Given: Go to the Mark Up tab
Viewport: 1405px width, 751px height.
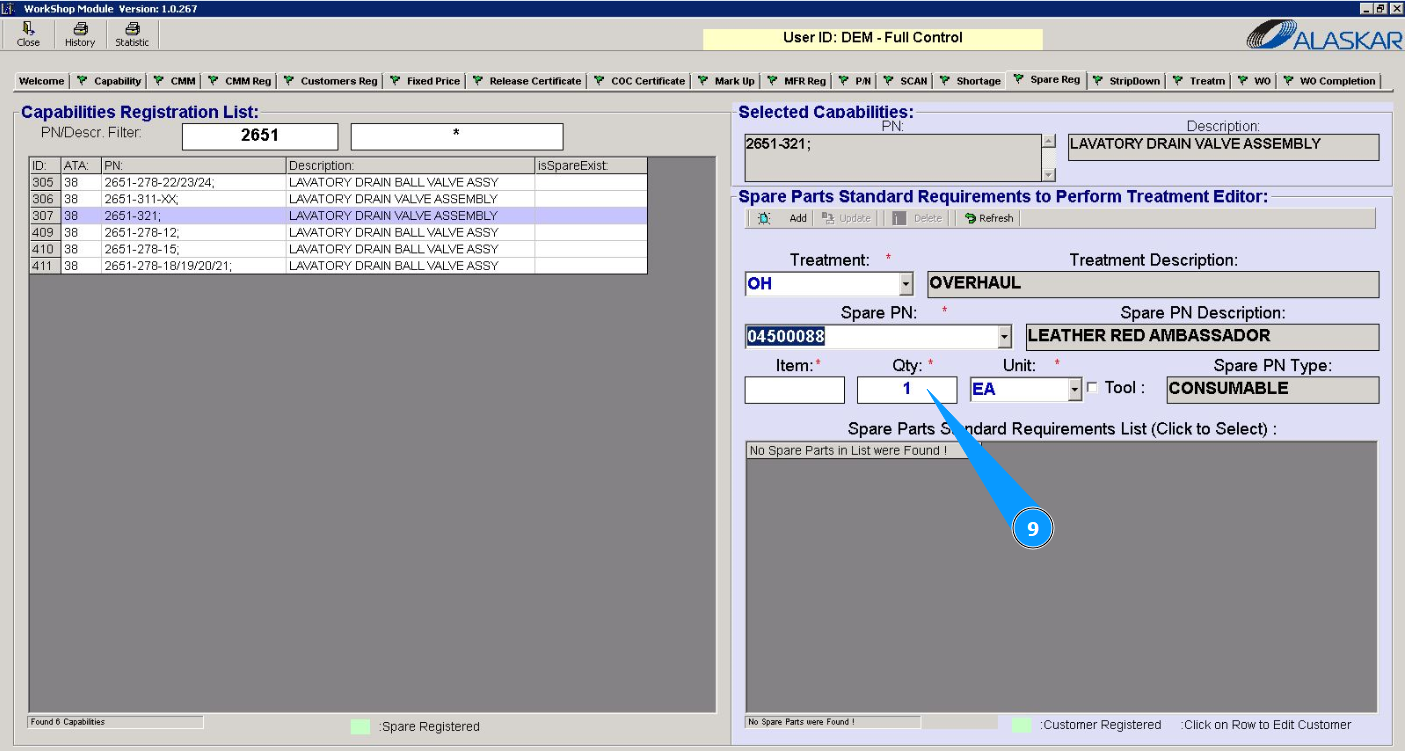Looking at the screenshot, I should coord(725,81).
